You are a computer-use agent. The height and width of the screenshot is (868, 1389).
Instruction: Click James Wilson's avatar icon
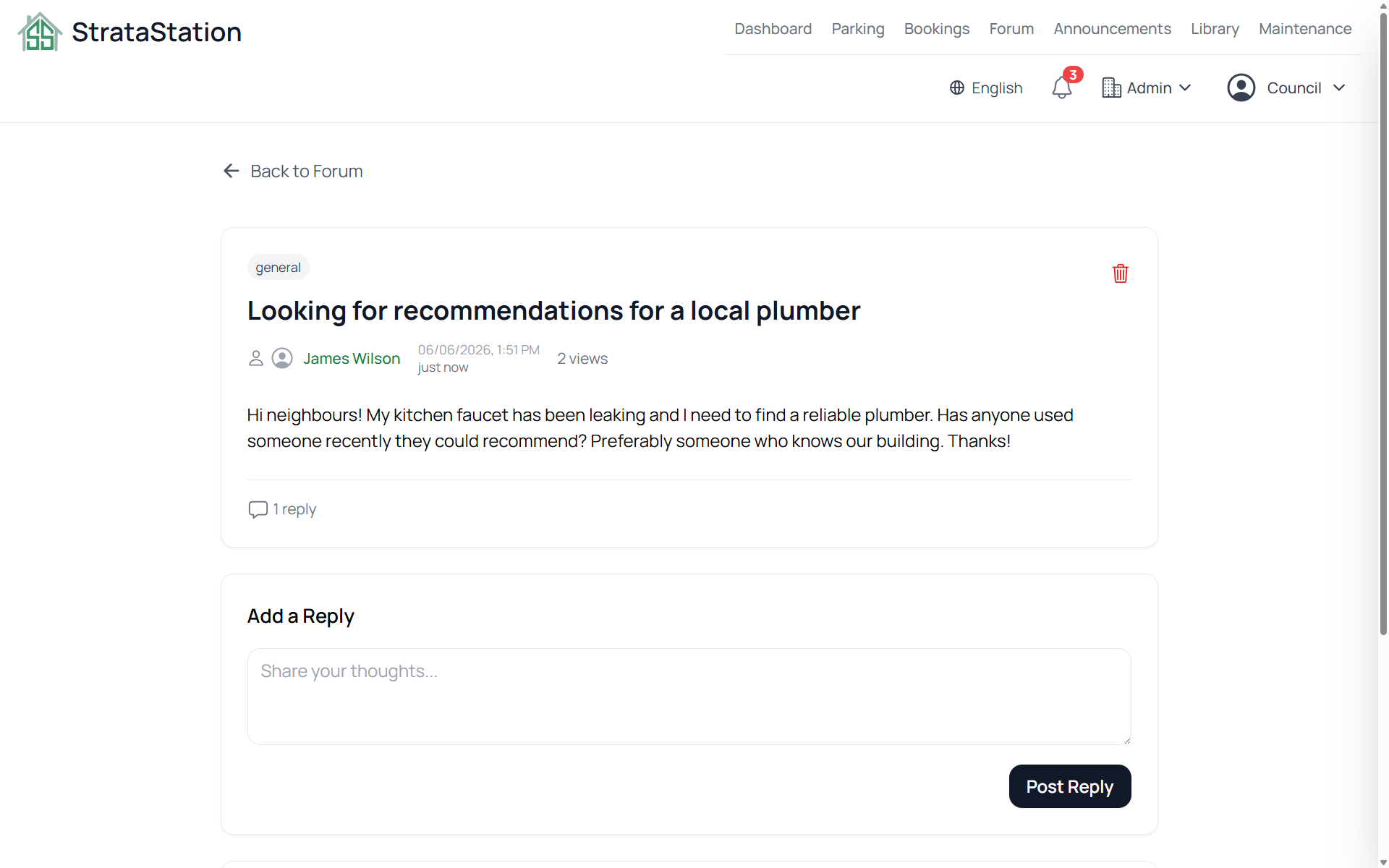click(x=282, y=358)
